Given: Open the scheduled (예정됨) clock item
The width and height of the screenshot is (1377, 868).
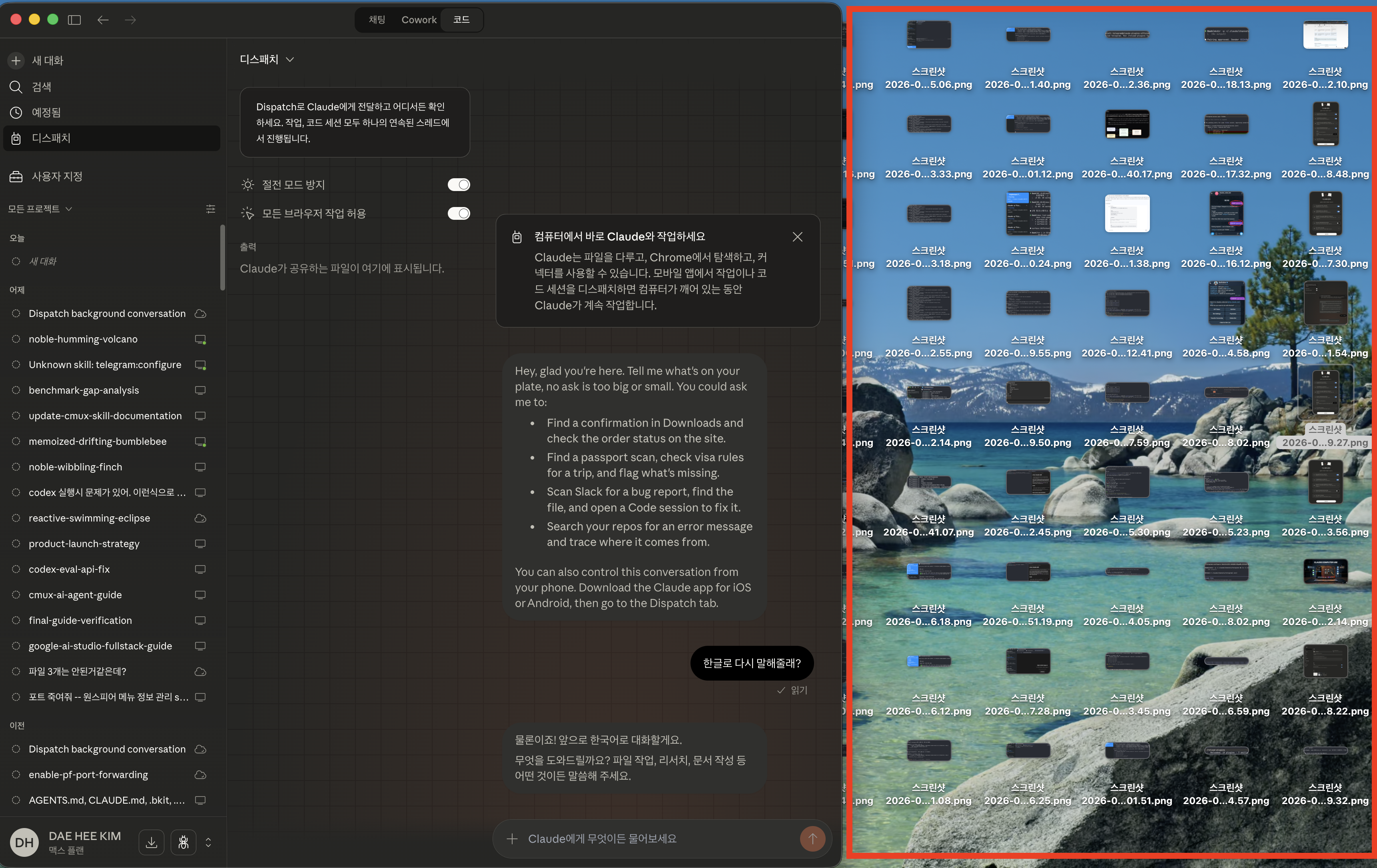Looking at the screenshot, I should click(46, 113).
